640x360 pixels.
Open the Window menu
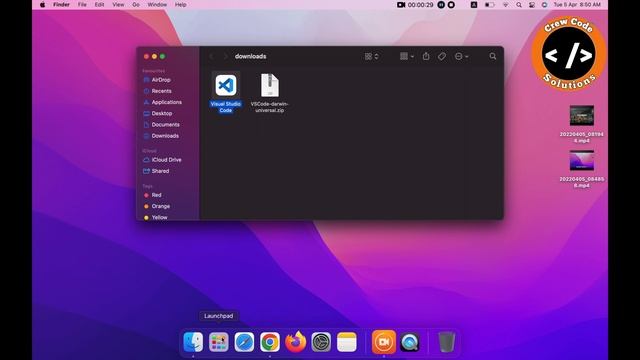157,4
